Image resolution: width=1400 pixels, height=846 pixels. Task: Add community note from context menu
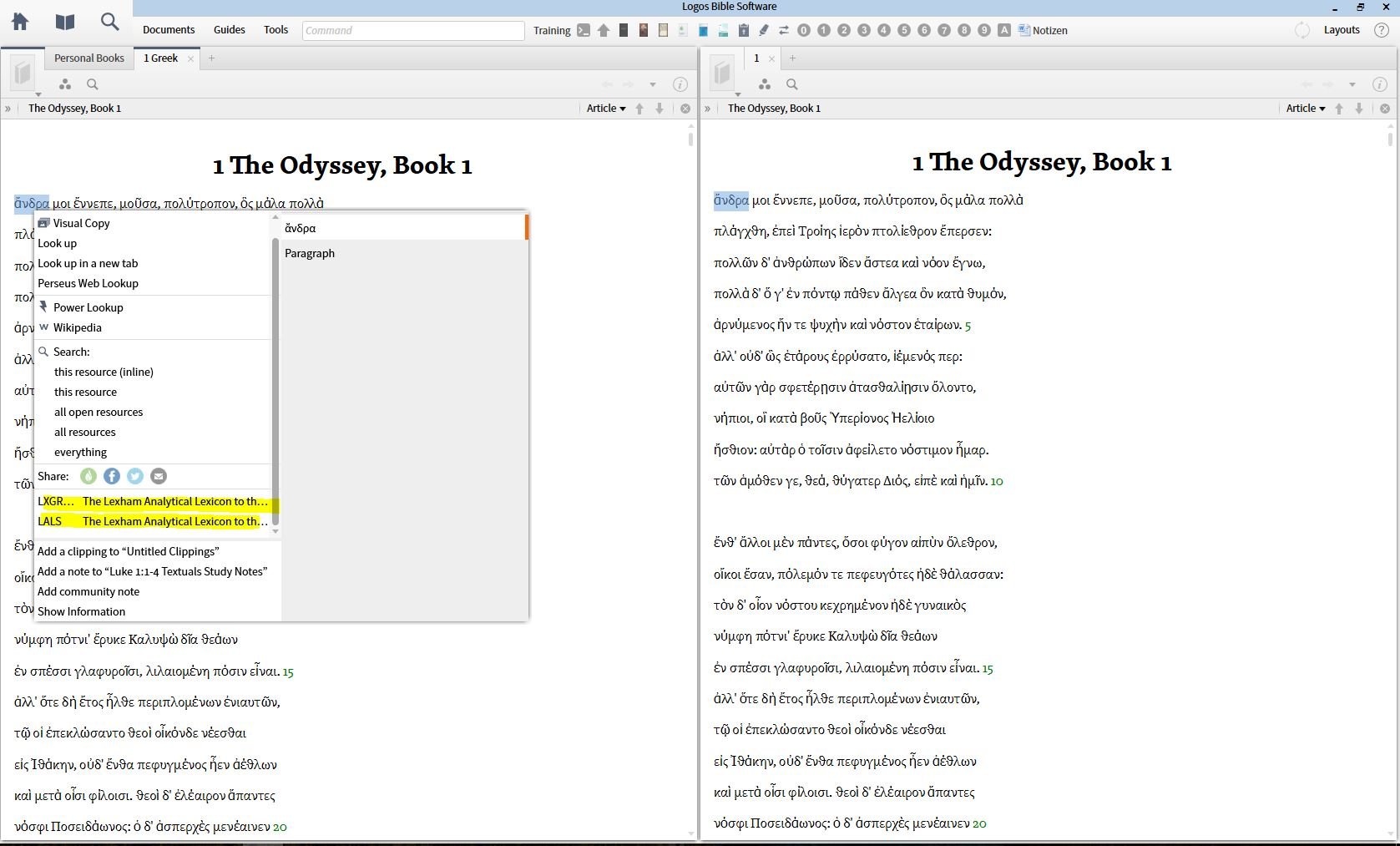click(88, 591)
